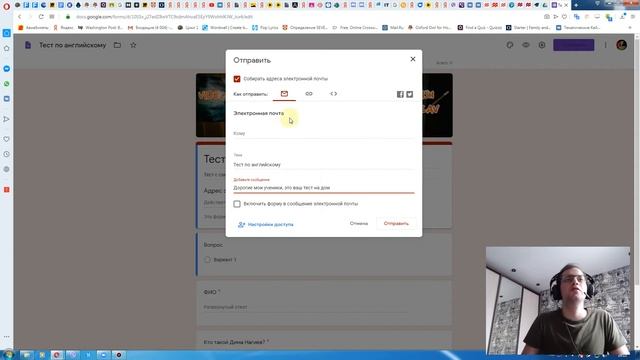Viewport: 640px width, 360px height.
Task: Open 'Настройки доступа' link
Action: point(266,224)
